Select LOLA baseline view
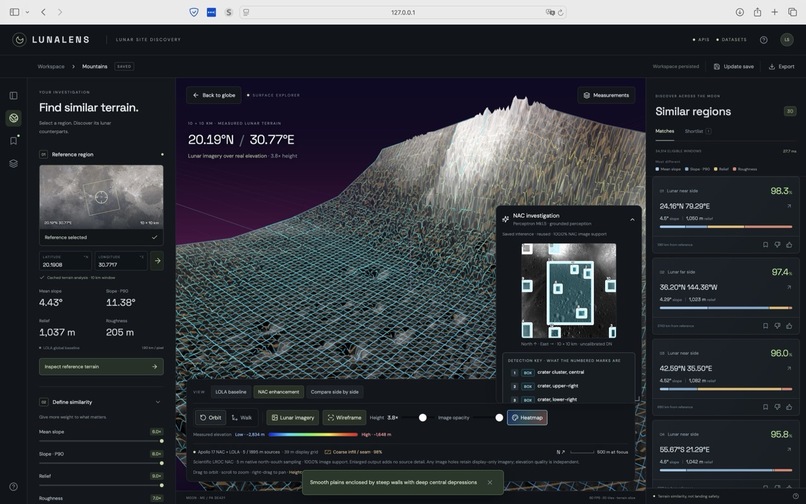This screenshot has width=806, height=504. point(231,392)
